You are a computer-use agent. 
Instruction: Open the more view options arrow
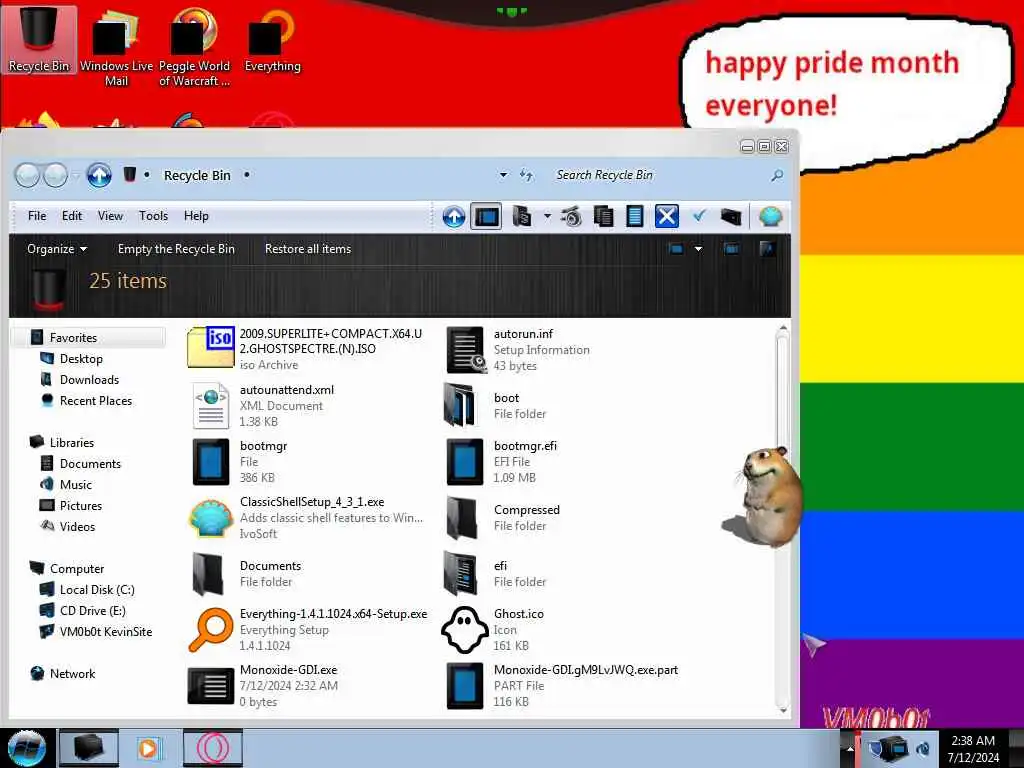(698, 249)
